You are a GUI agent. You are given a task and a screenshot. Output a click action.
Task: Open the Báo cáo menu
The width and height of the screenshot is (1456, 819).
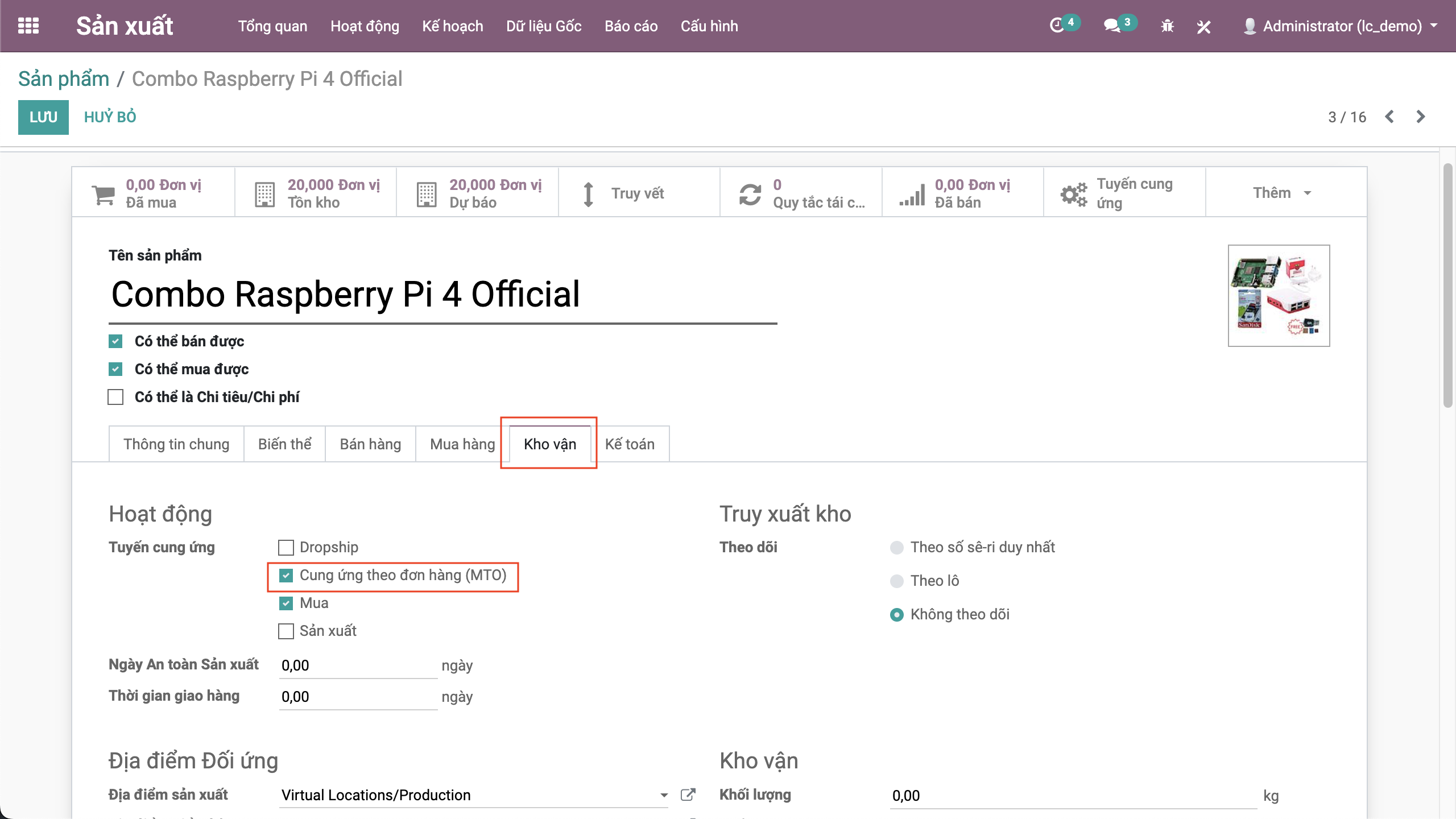click(x=631, y=26)
